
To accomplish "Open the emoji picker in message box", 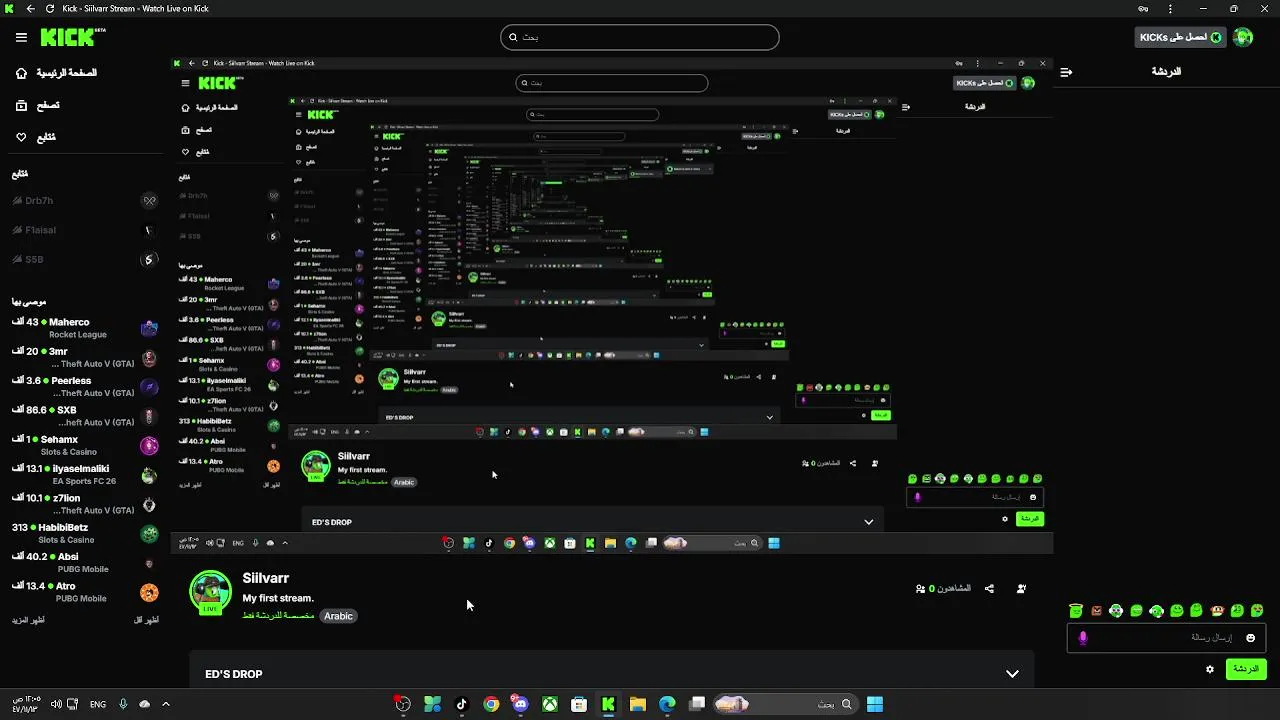I will [1250, 638].
